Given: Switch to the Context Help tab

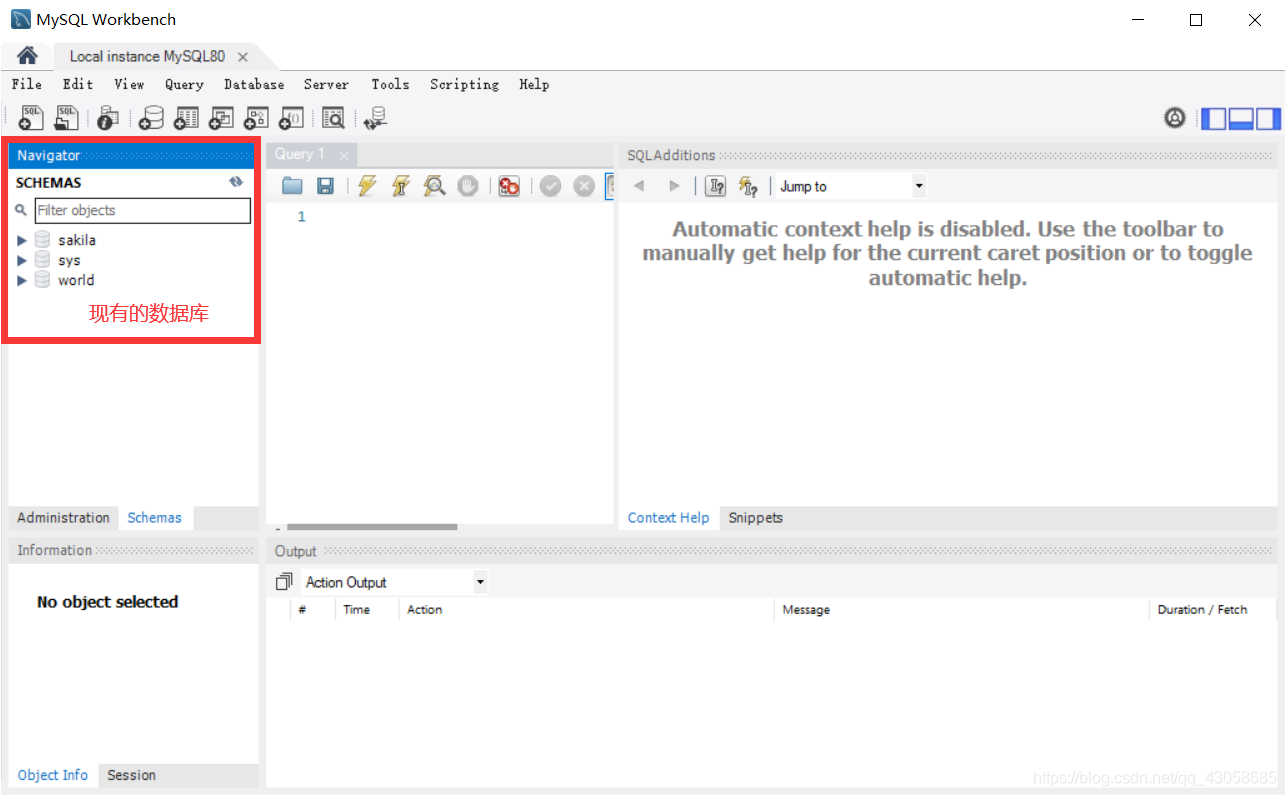Looking at the screenshot, I should (x=668, y=518).
